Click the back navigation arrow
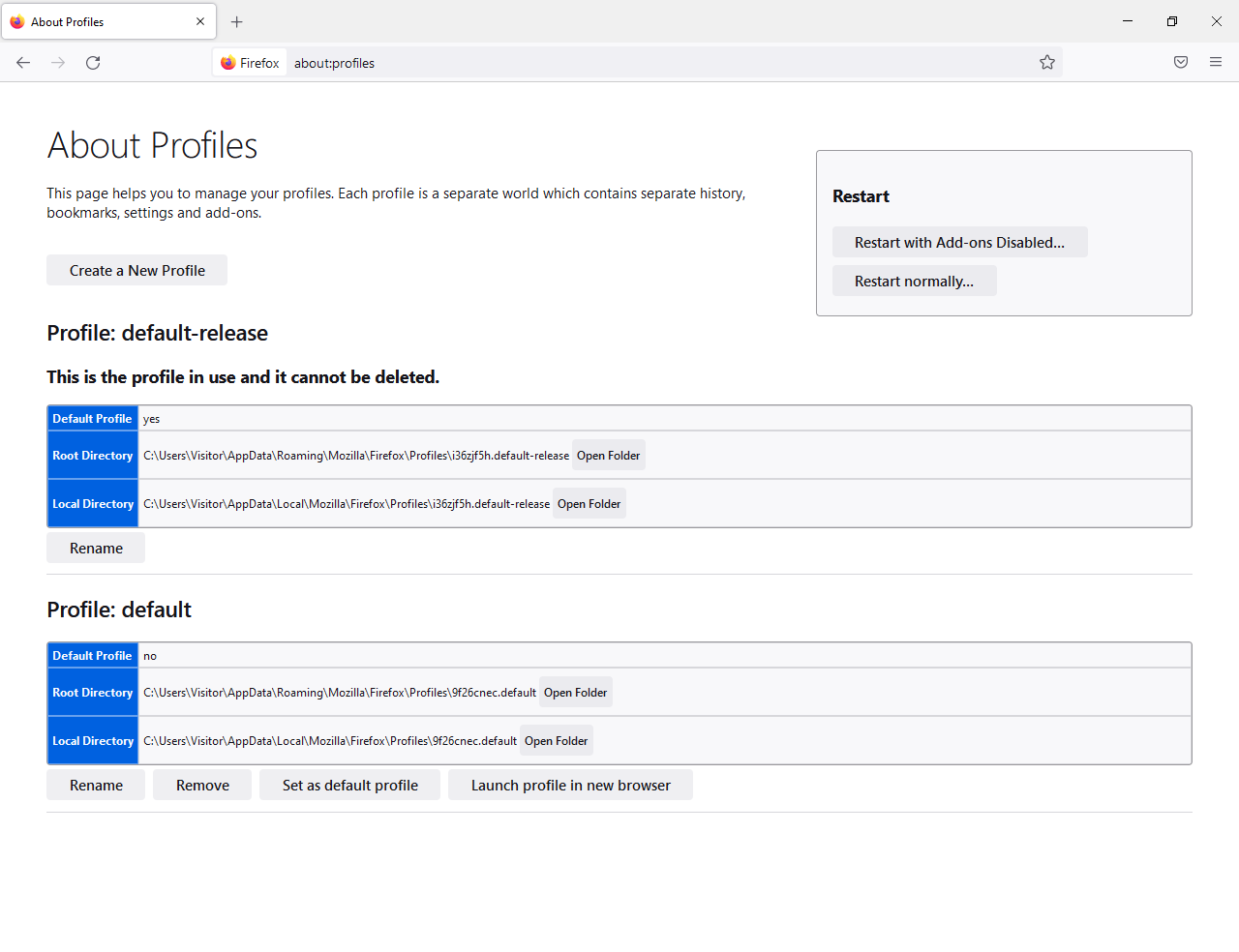The image size is (1239, 952). [x=23, y=63]
